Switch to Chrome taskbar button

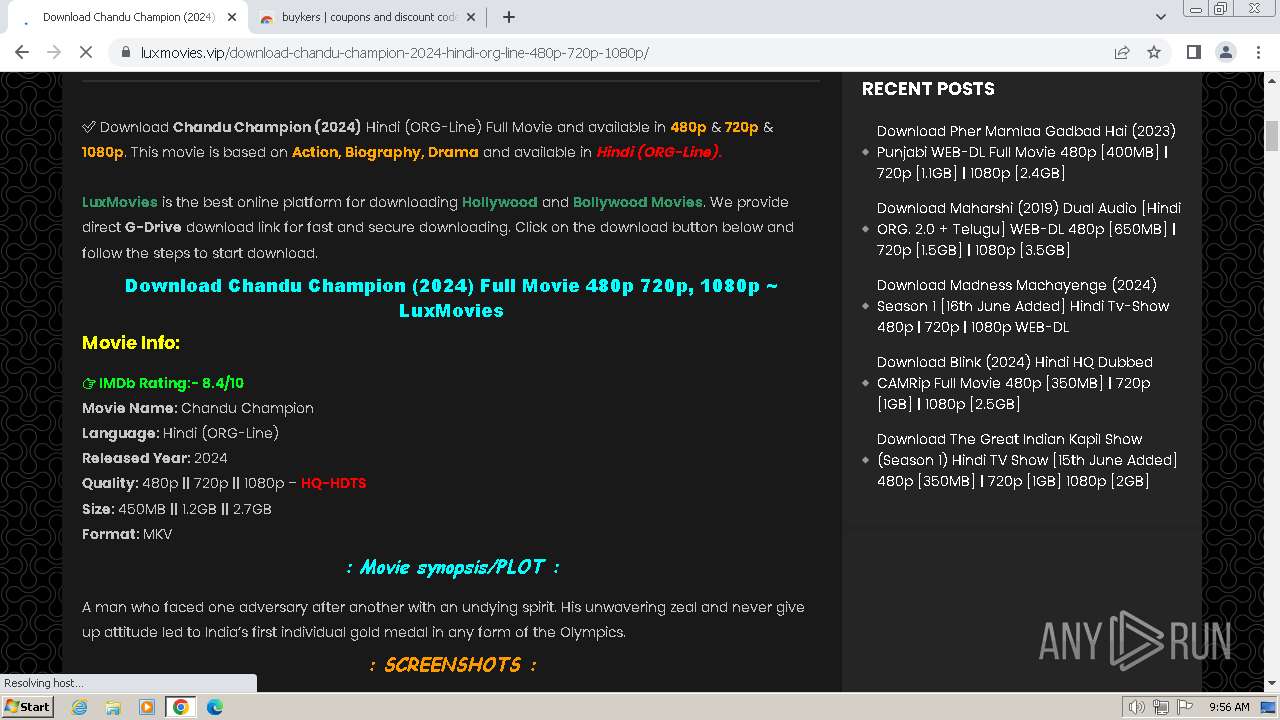181,707
